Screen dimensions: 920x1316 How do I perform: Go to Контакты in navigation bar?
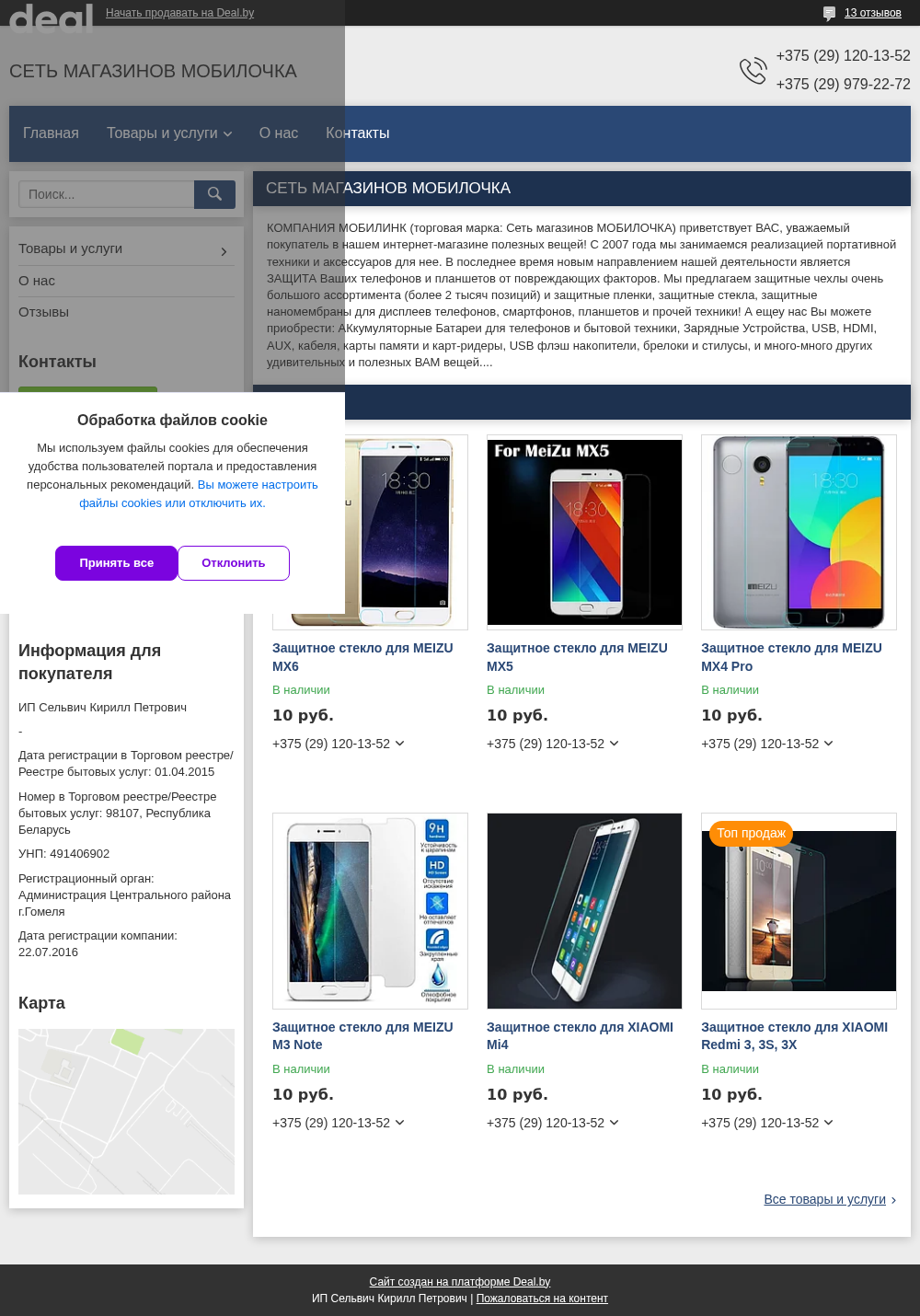pos(358,133)
